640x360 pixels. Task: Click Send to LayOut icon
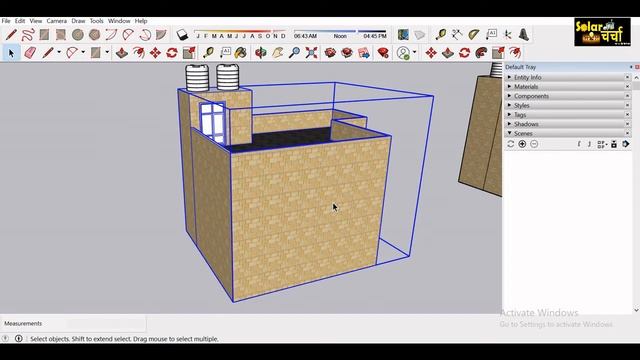coord(364,53)
